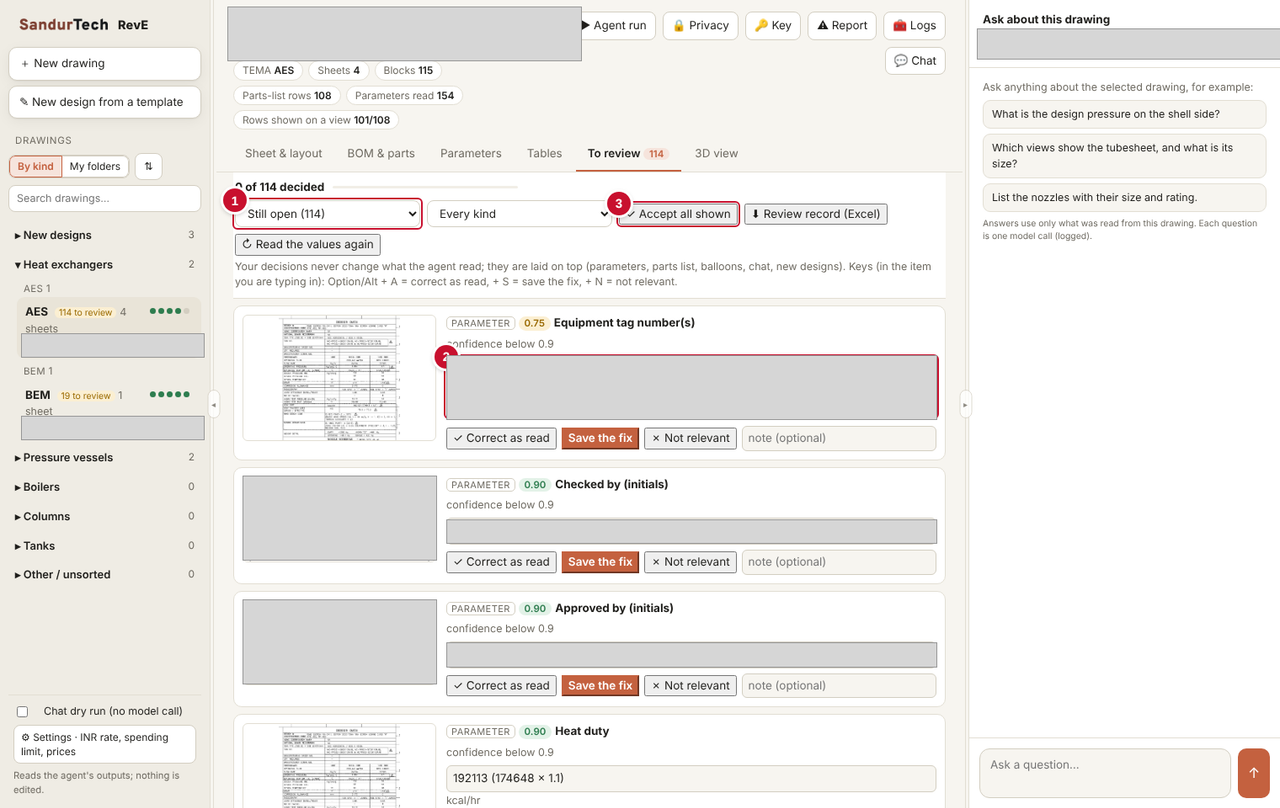Click the sort order swap icon
Screen dimensions: 1280x808
point(148,166)
